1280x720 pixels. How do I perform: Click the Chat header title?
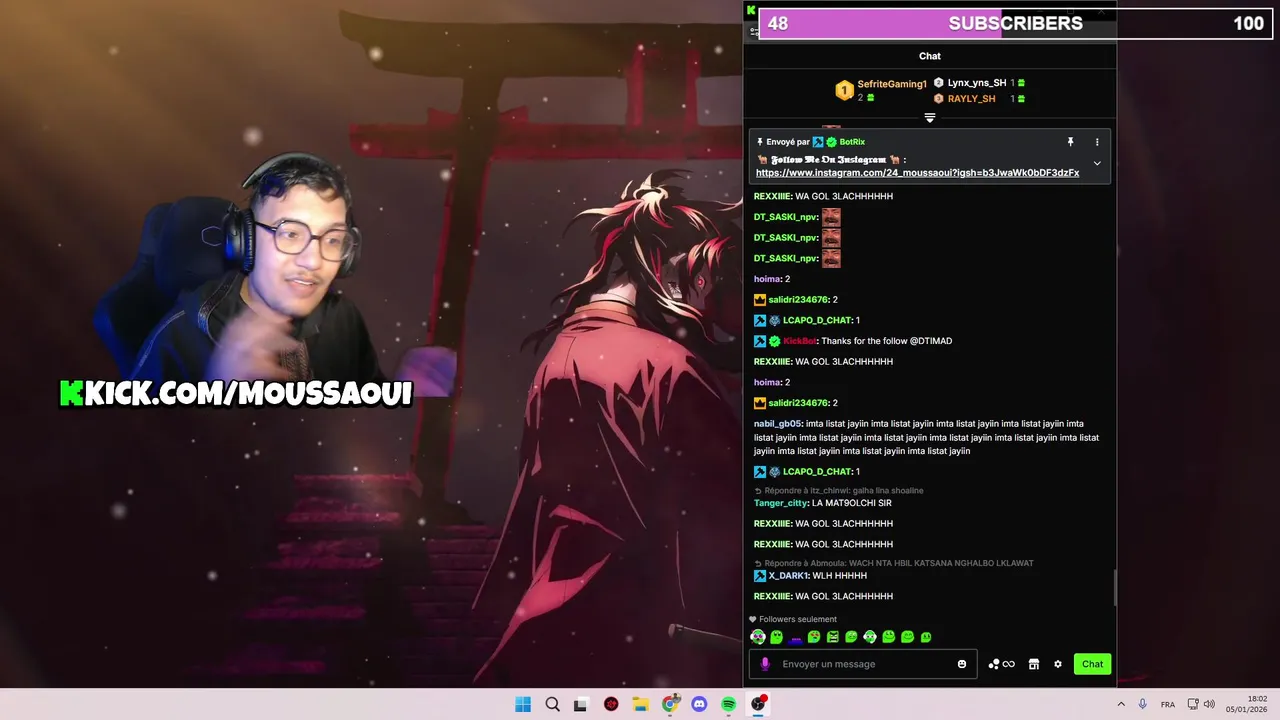930,56
